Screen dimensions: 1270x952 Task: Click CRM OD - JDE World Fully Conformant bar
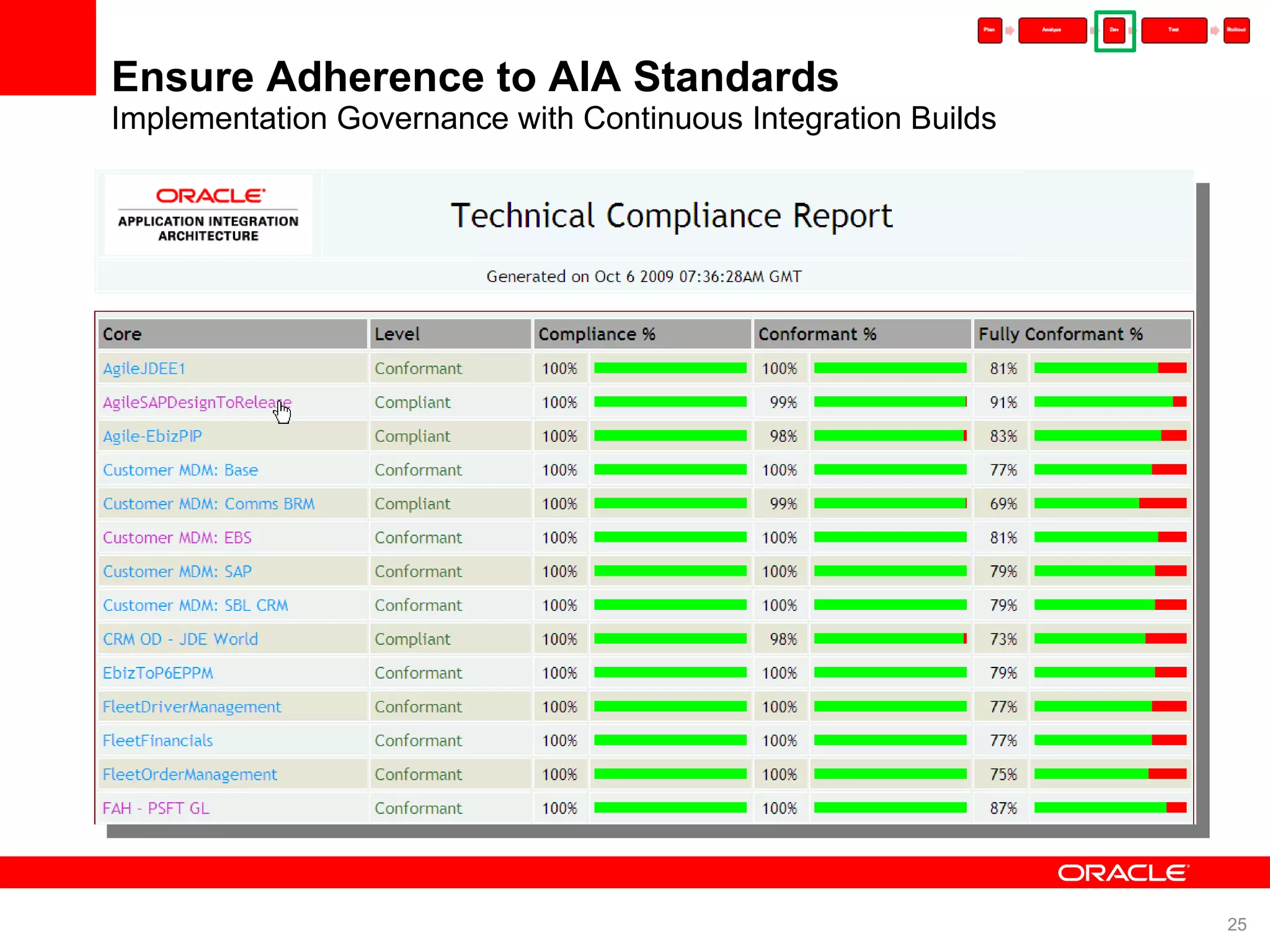coord(1110,639)
